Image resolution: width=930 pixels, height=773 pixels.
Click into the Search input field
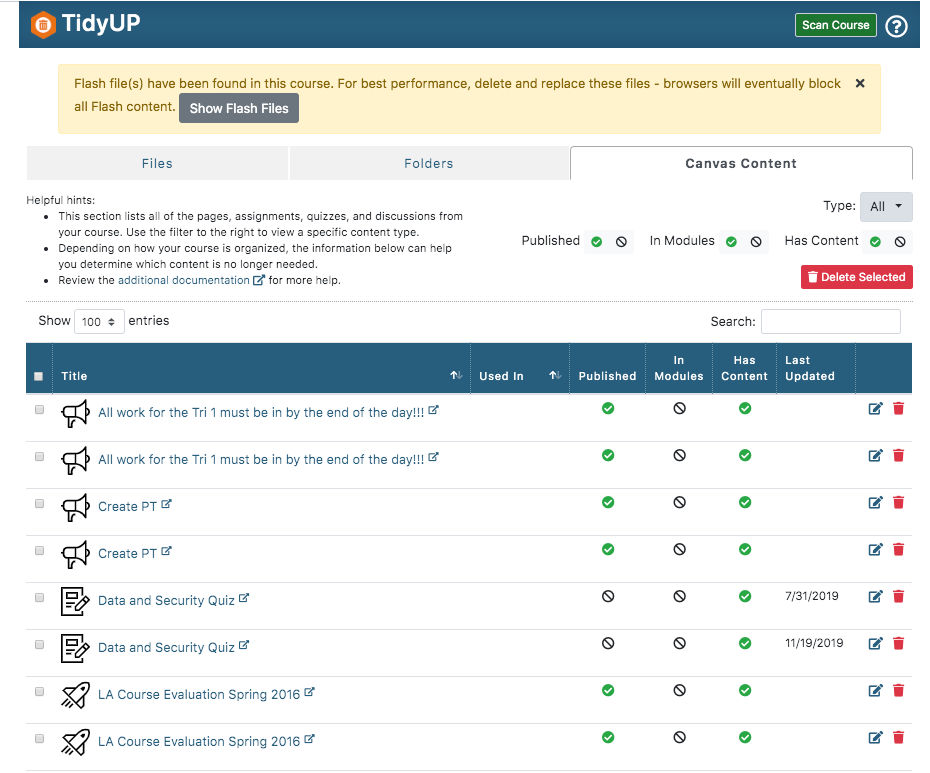coord(830,321)
